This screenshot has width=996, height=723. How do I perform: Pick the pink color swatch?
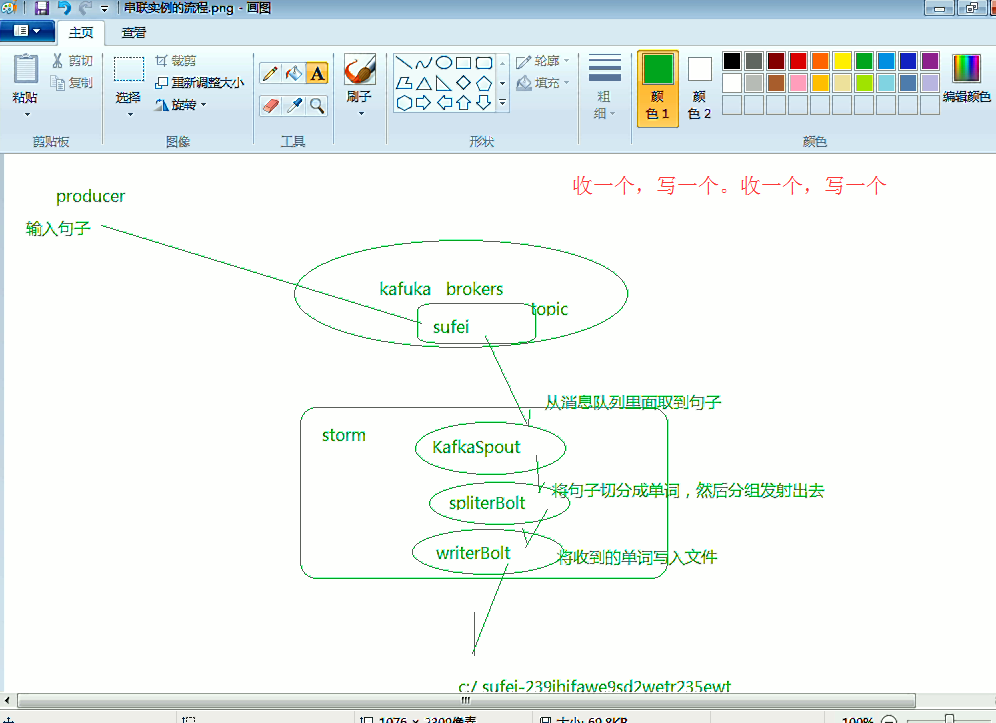(798, 83)
